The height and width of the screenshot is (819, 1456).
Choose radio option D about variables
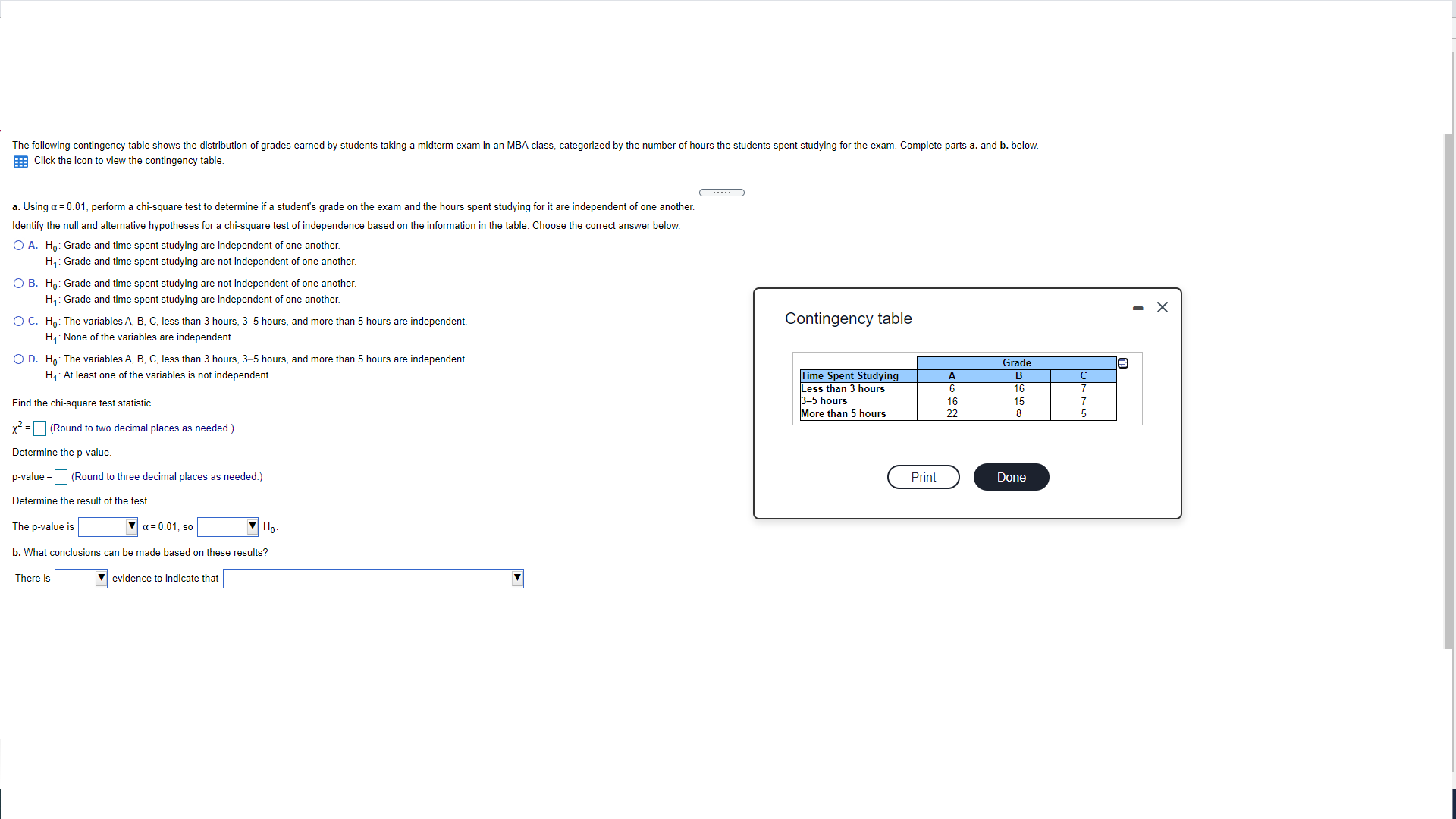[19, 359]
